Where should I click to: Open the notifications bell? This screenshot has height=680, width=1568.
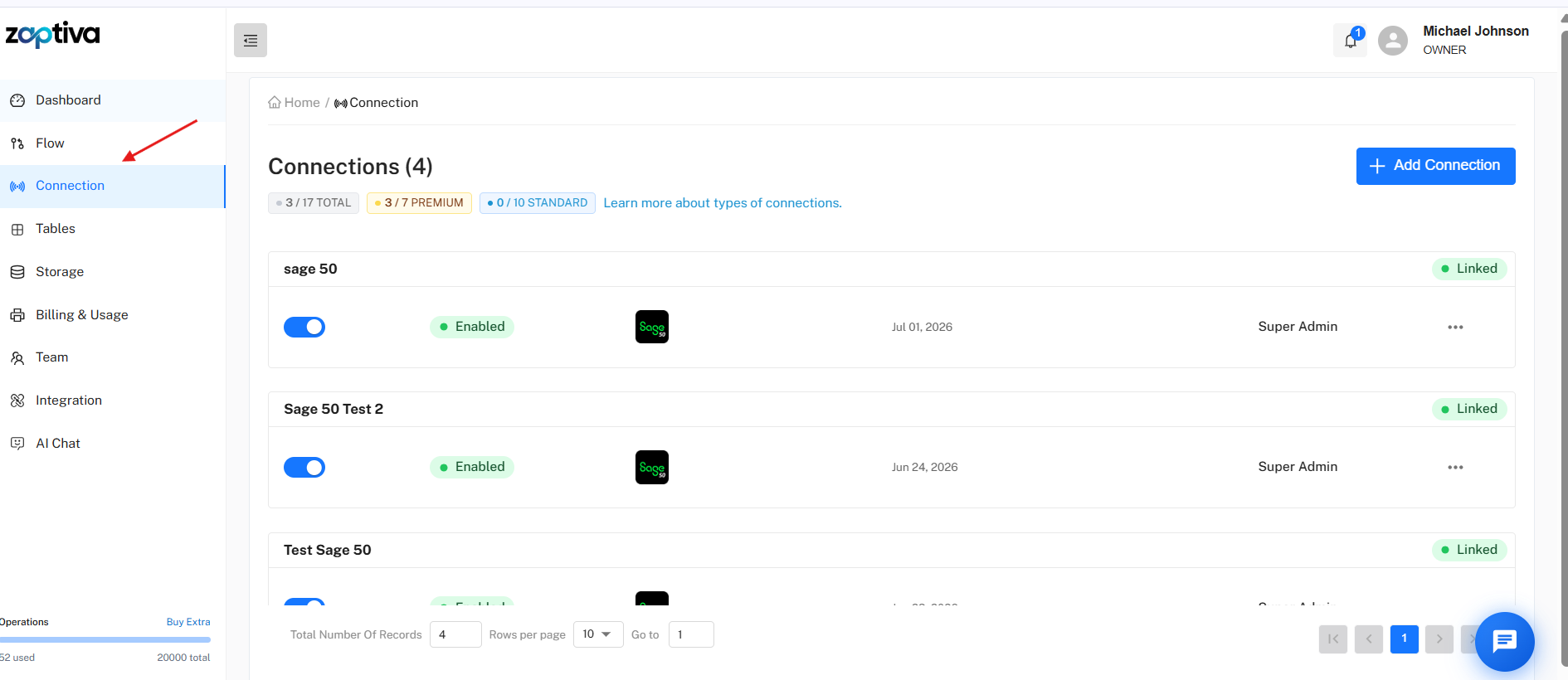1350,40
